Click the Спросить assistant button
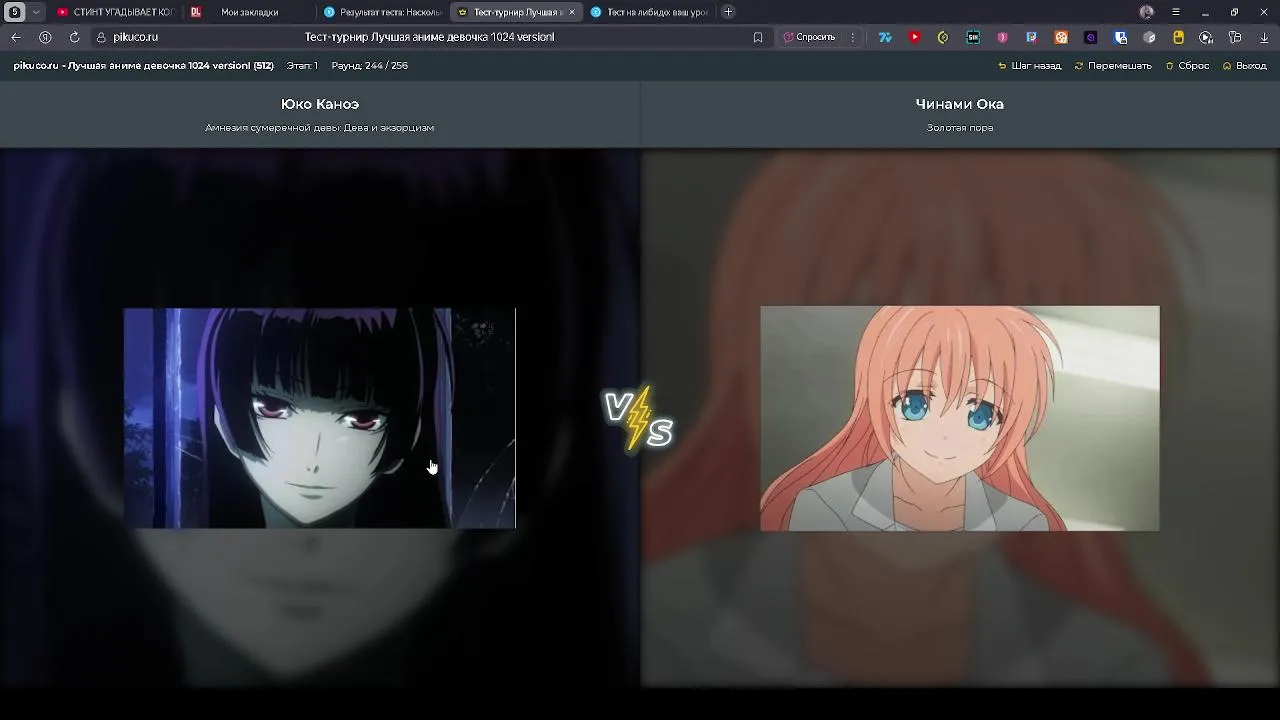Viewport: 1280px width, 720px height. coord(809,37)
